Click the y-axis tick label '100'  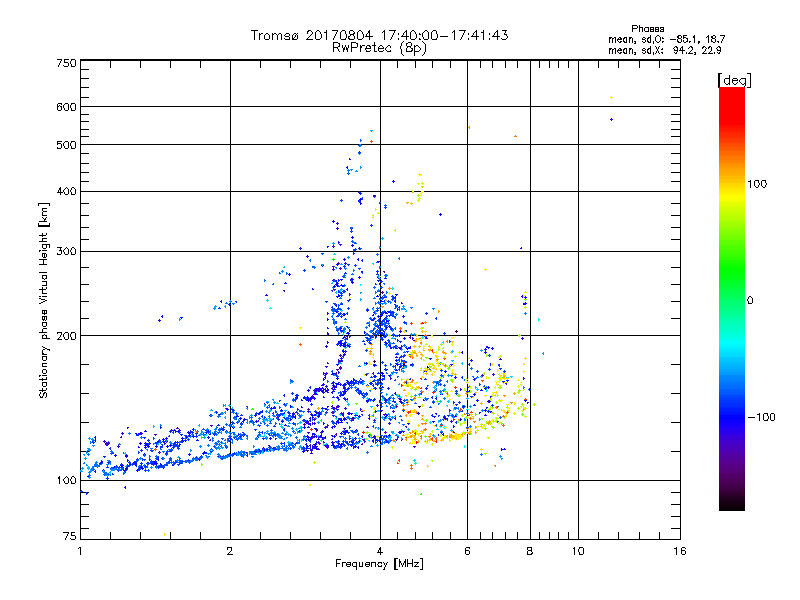coord(67,481)
